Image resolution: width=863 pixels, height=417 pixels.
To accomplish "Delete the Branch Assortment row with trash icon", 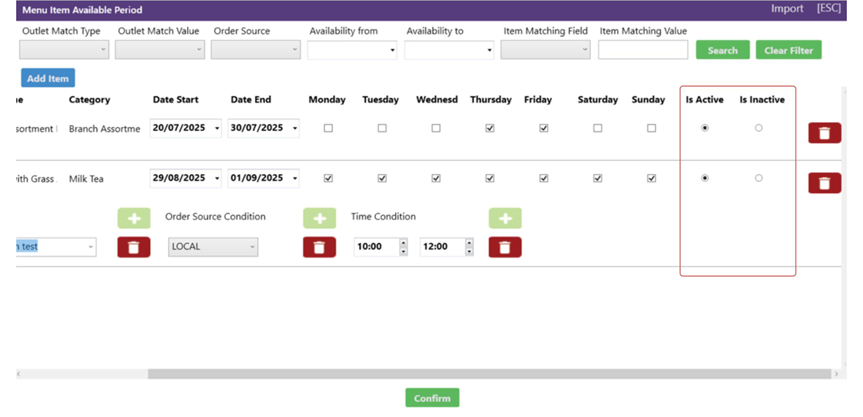I will (824, 132).
